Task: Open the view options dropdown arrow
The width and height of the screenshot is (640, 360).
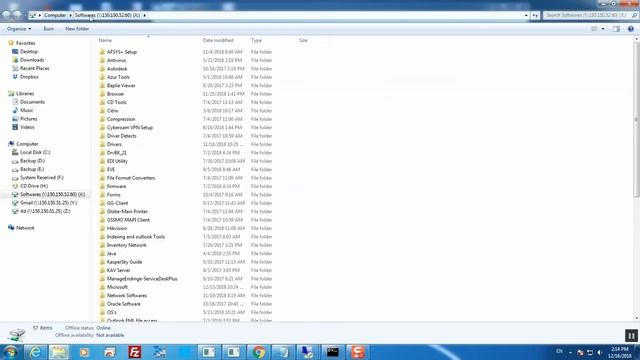Action: point(603,29)
